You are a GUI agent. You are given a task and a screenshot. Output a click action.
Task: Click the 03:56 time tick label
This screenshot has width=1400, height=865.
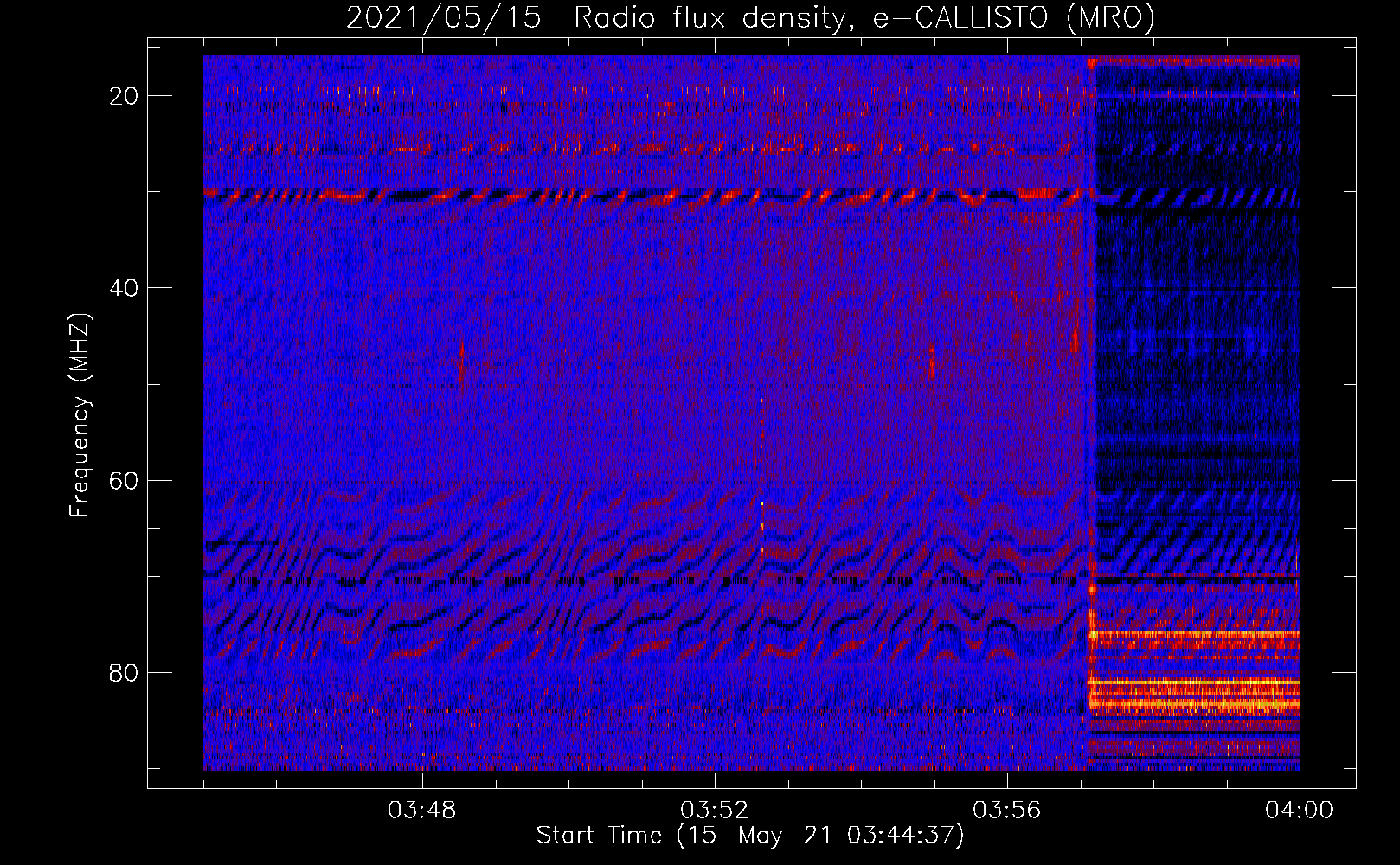[x=1007, y=811]
